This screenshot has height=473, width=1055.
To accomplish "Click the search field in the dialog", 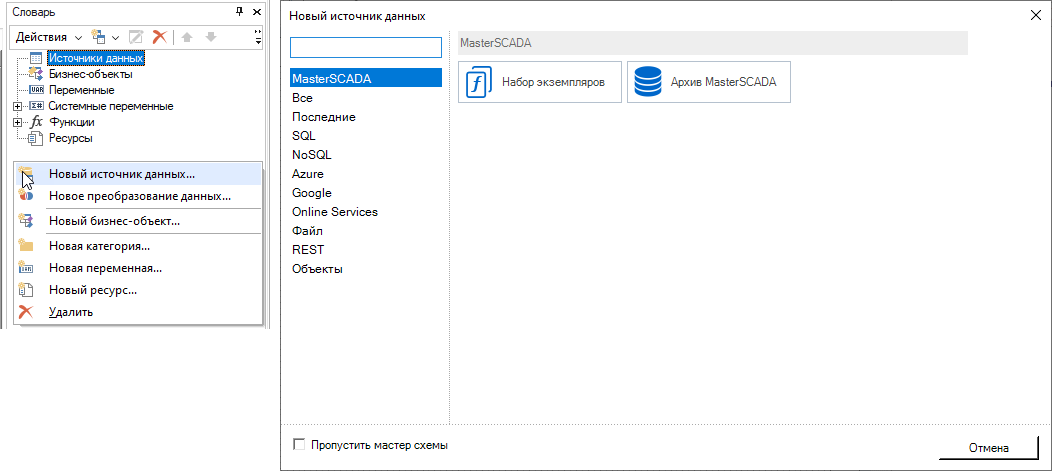I will [366, 48].
